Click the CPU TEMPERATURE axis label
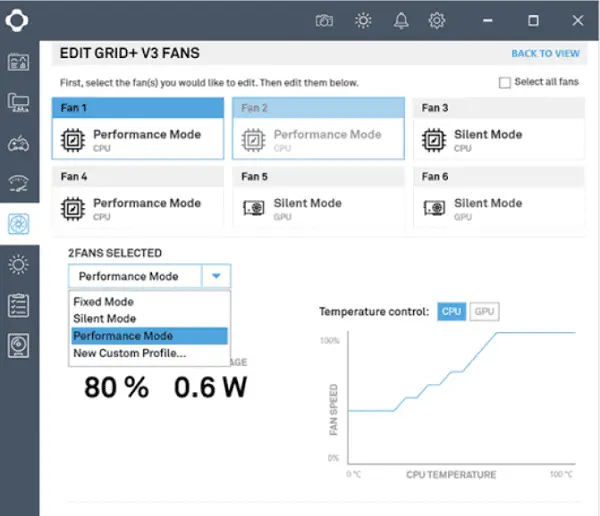Image resolution: width=600 pixels, height=516 pixels. tap(451, 475)
